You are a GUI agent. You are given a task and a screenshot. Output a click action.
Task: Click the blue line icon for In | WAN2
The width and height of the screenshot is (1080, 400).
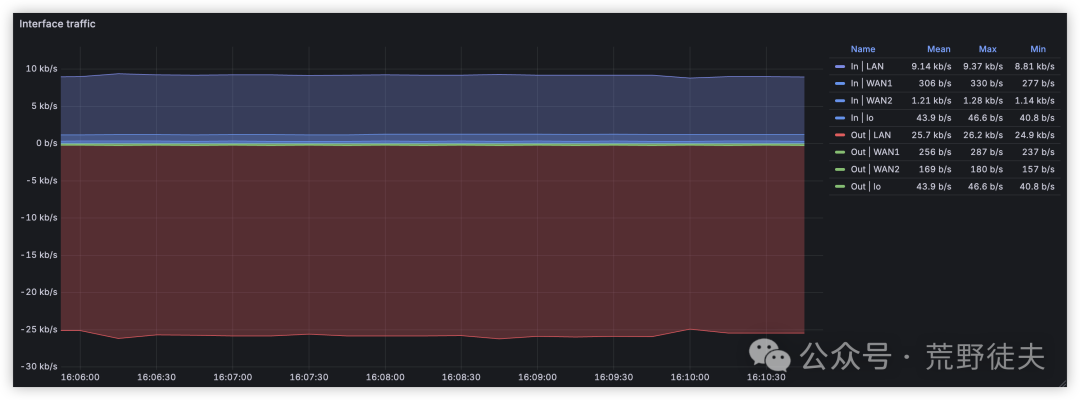pos(840,101)
